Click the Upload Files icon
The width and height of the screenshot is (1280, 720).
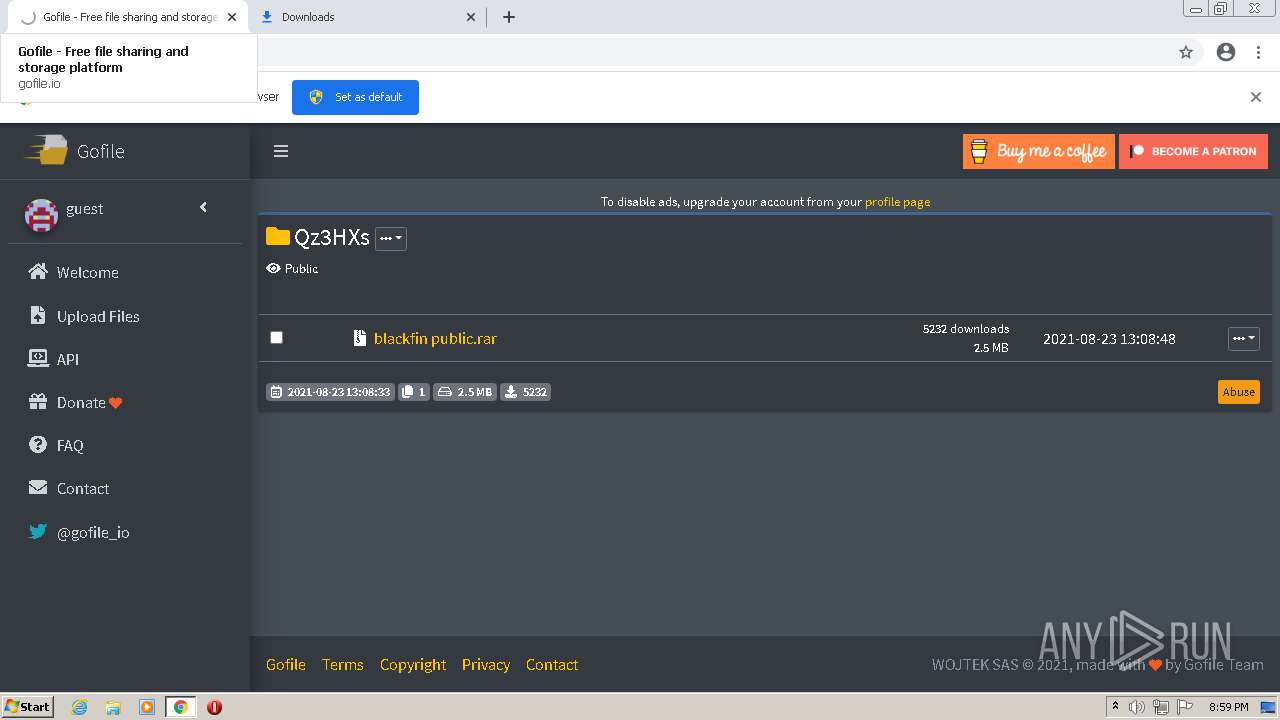38,315
